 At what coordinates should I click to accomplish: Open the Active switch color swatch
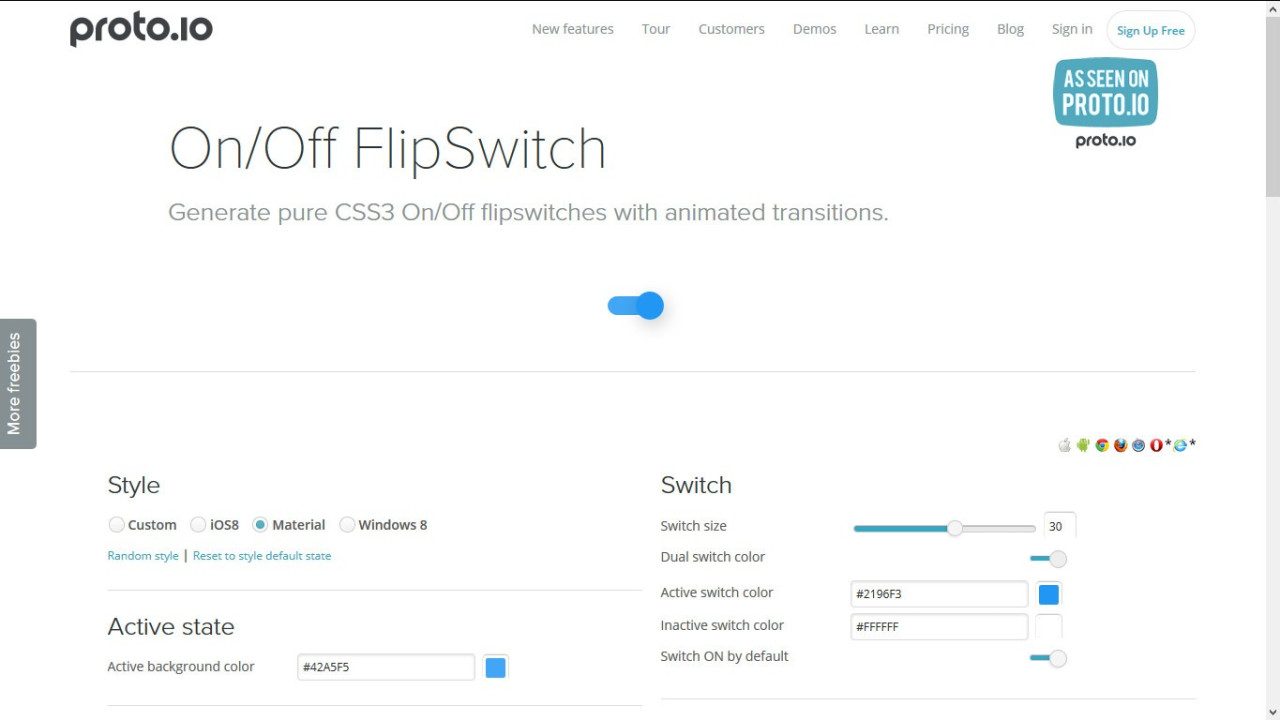click(1048, 595)
